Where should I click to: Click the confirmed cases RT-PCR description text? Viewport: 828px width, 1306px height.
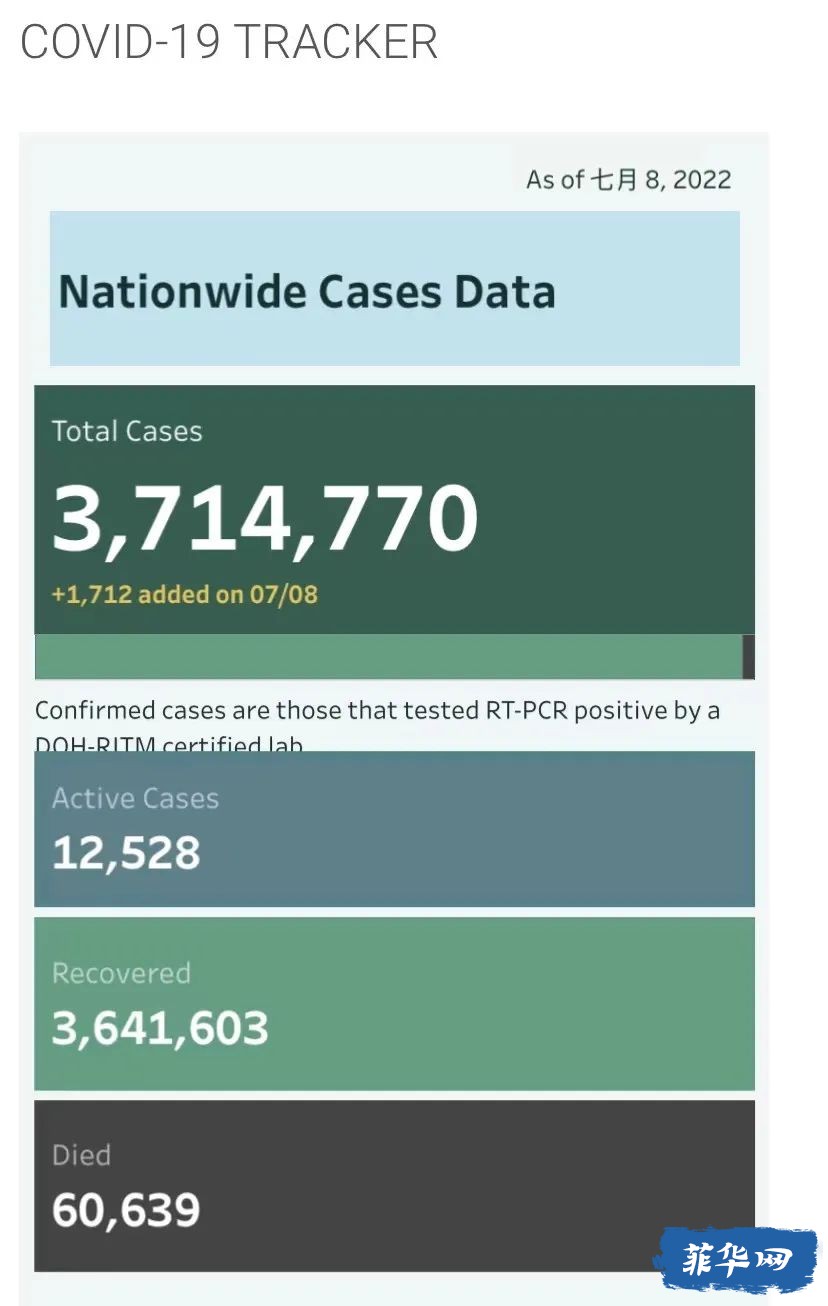point(378,724)
